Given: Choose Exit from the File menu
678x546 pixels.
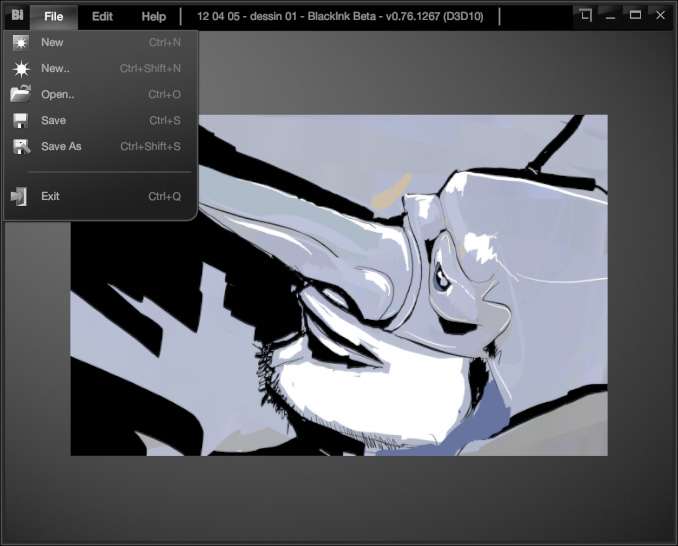Looking at the screenshot, I should coord(100,196).
